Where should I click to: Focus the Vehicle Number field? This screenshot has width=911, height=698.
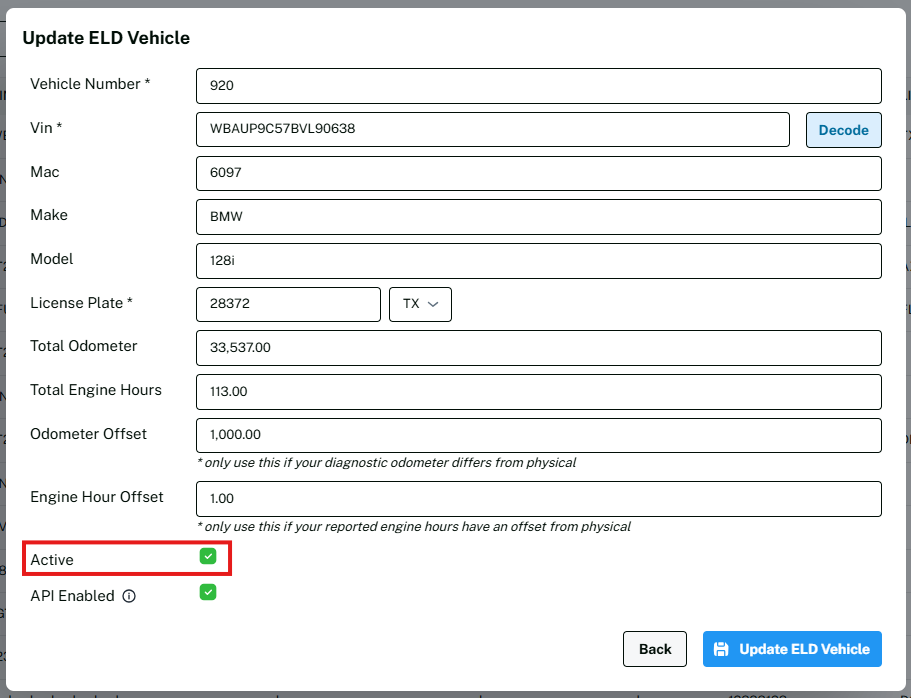click(538, 86)
